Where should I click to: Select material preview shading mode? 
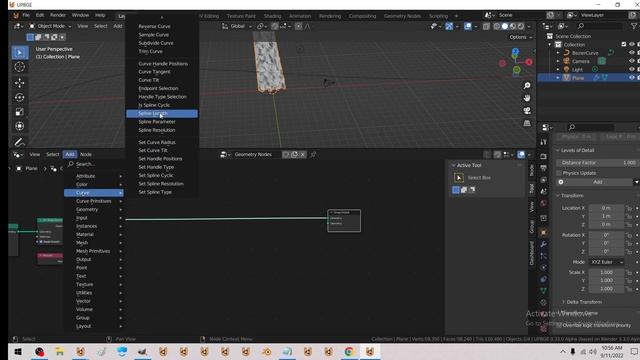(x=513, y=26)
